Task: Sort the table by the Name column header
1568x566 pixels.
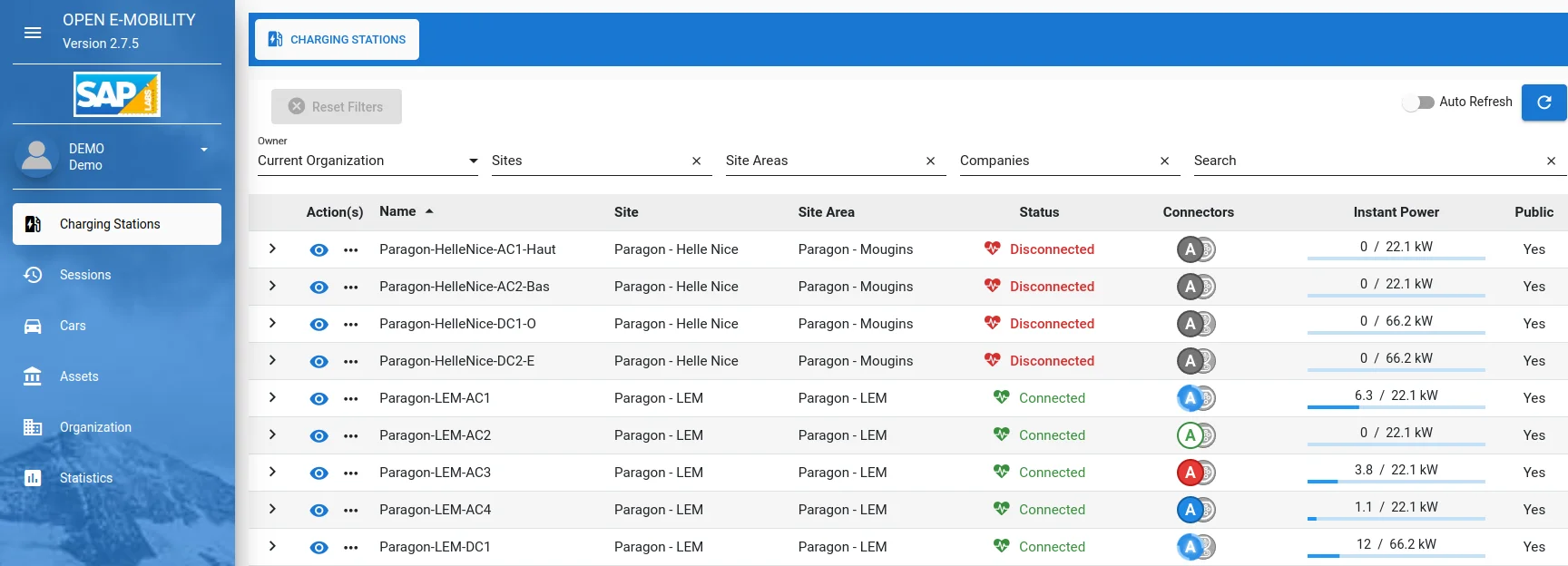Action: click(397, 211)
